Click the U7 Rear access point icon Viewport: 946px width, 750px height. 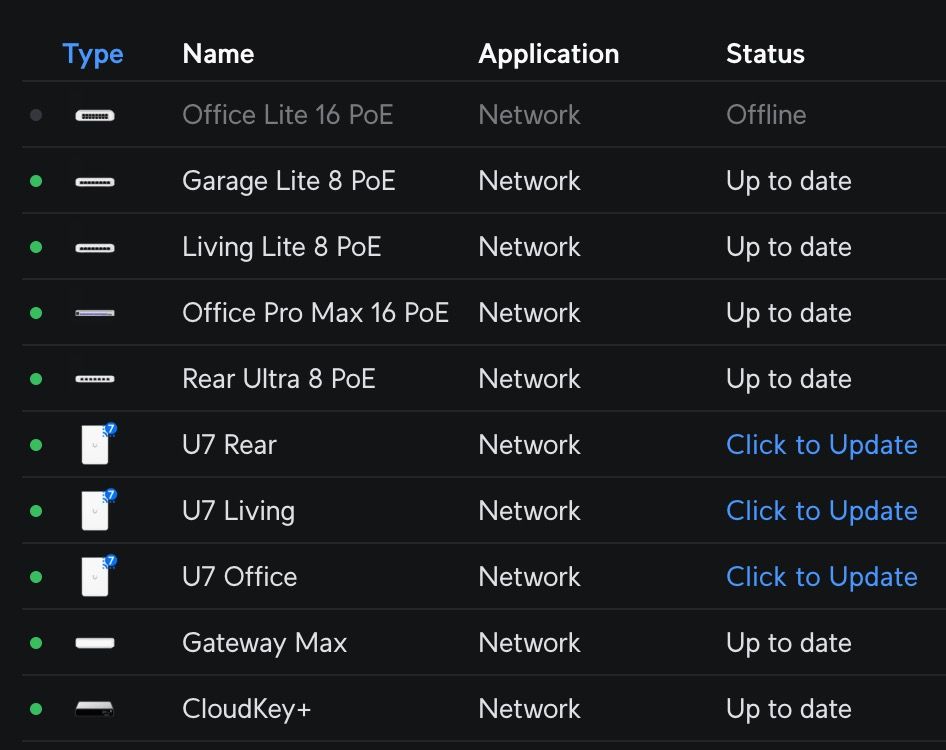click(96, 444)
